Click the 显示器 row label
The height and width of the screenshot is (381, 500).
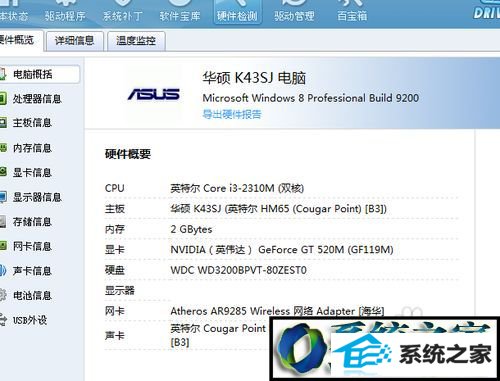pyautogui.click(x=120, y=290)
